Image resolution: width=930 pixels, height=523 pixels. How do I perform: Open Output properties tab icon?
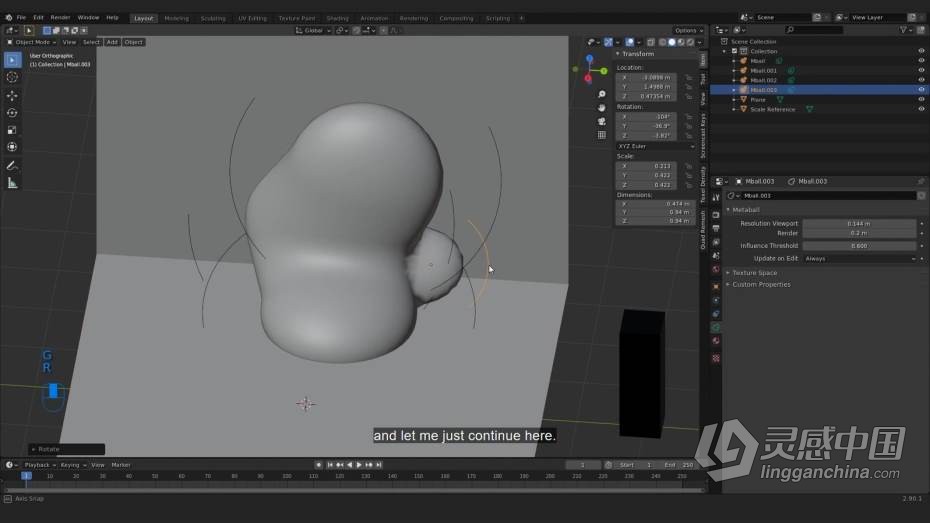click(716, 228)
